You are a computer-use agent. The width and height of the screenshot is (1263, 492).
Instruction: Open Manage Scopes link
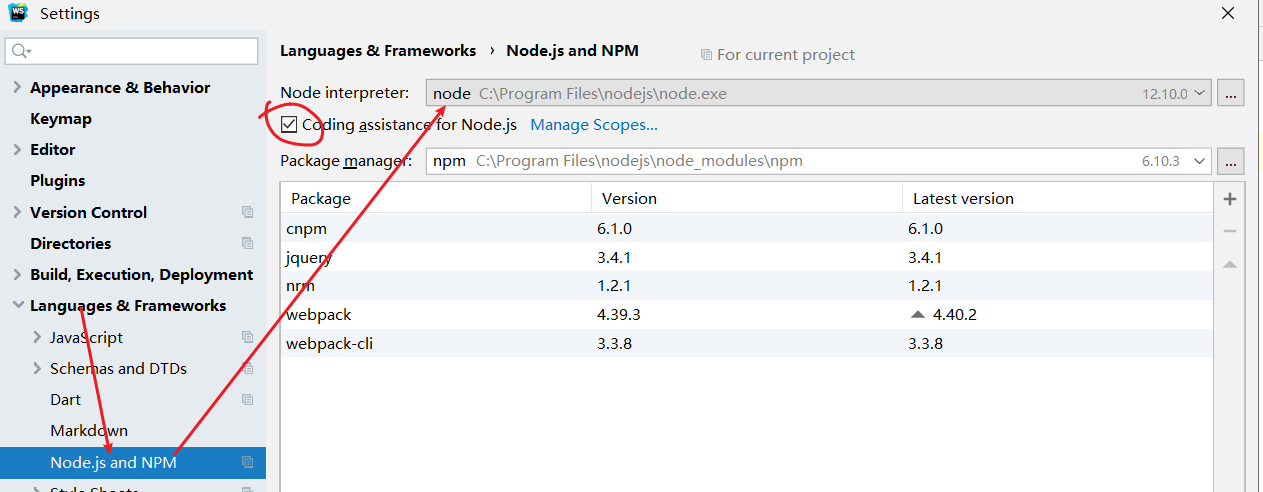point(594,125)
